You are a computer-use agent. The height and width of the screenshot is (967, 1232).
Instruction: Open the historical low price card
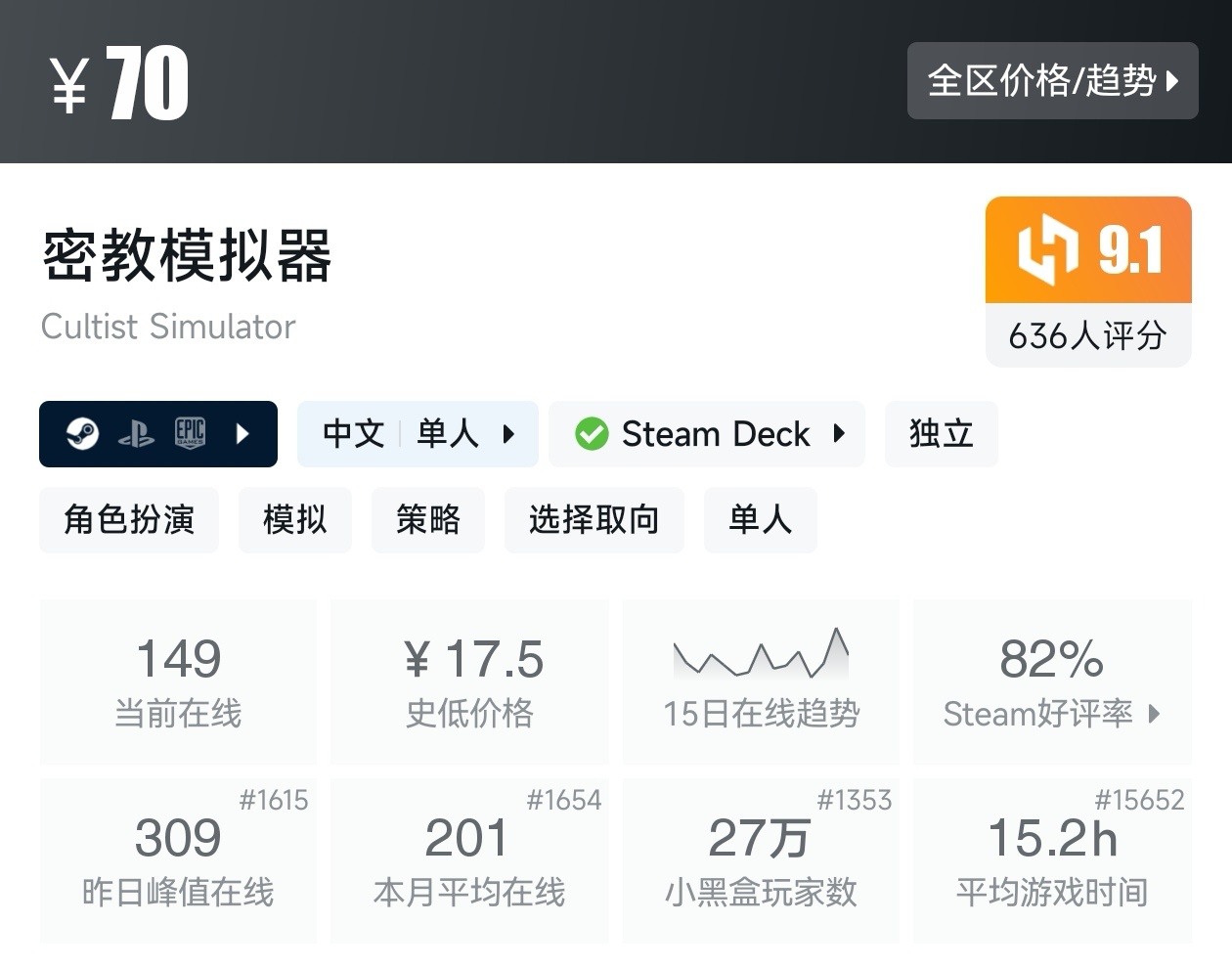pos(469,681)
